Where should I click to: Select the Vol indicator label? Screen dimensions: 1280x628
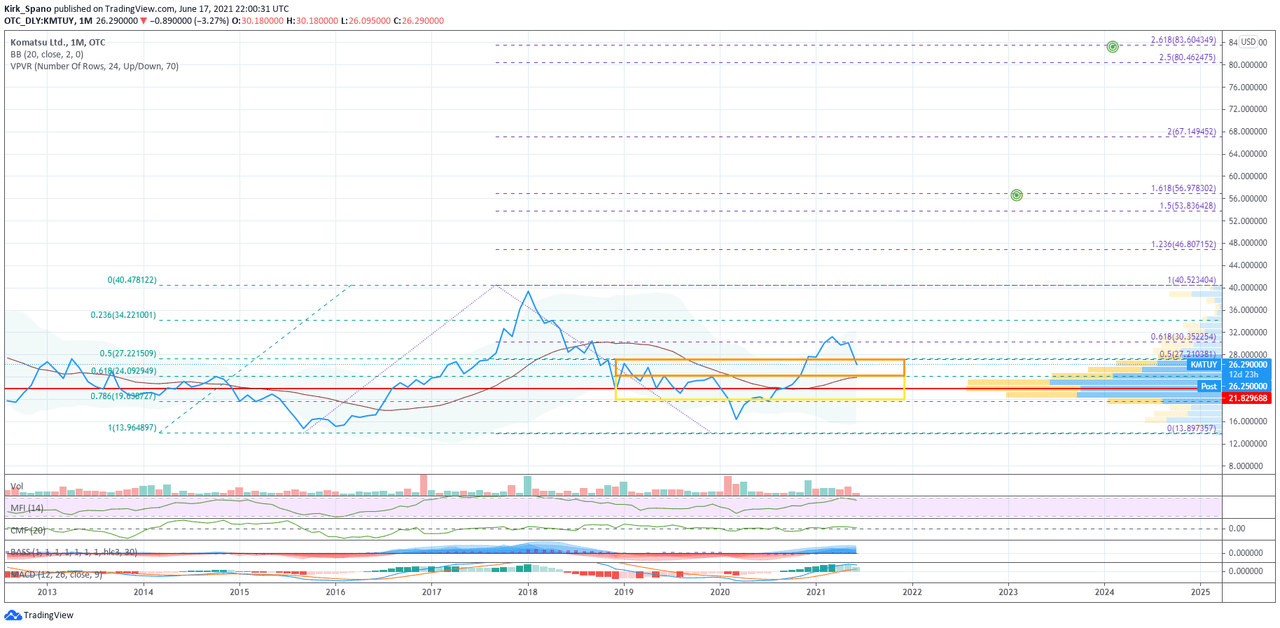pos(16,486)
